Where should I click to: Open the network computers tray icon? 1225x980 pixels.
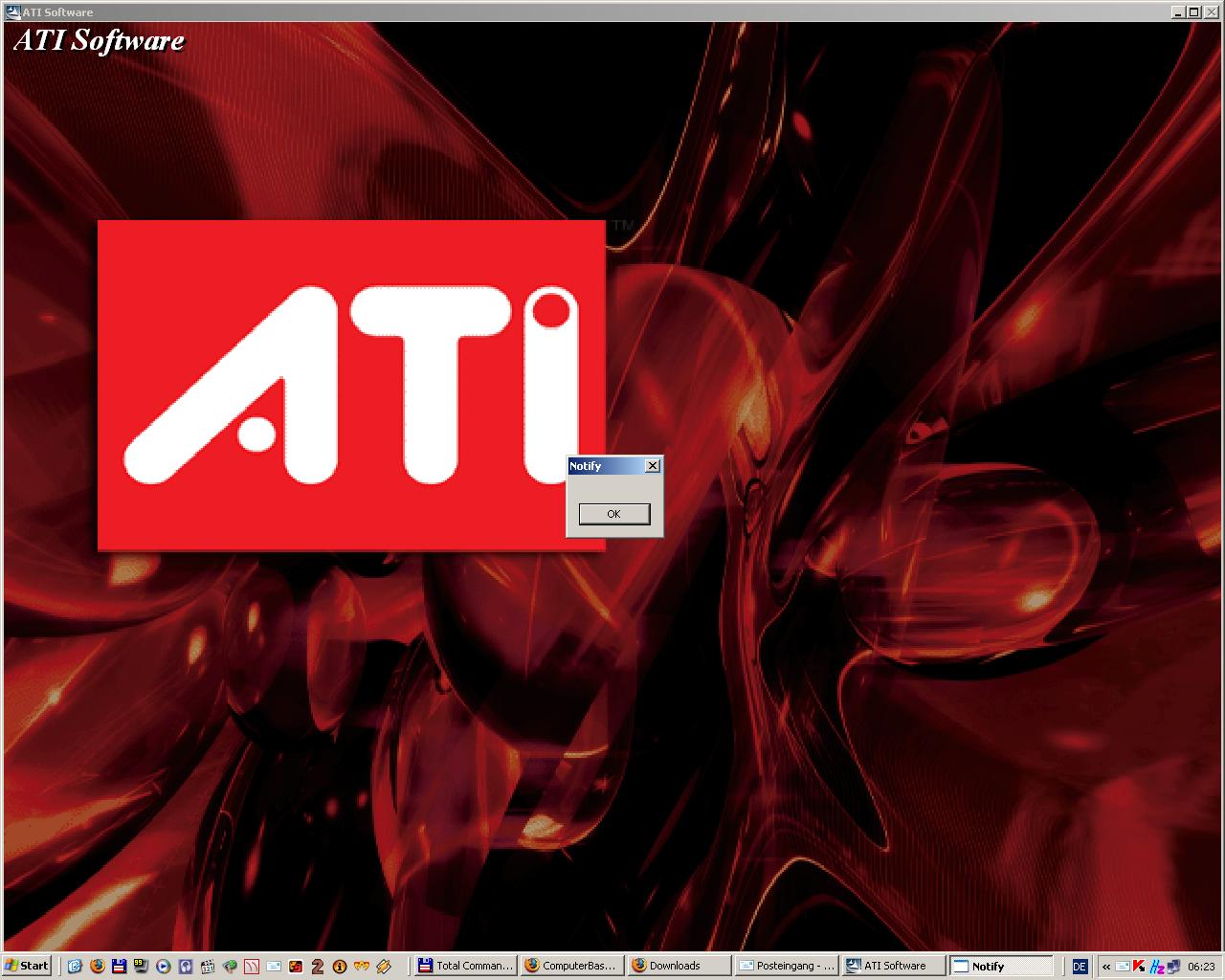pos(1171,967)
